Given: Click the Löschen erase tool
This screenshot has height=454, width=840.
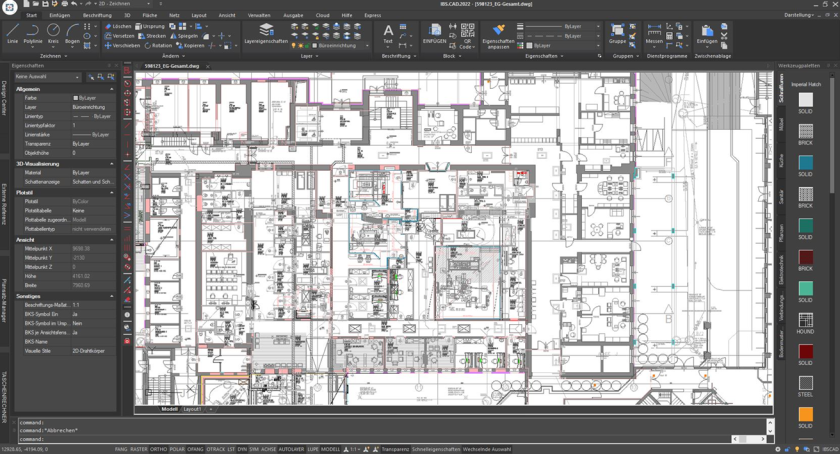Looking at the screenshot, I should (x=118, y=26).
